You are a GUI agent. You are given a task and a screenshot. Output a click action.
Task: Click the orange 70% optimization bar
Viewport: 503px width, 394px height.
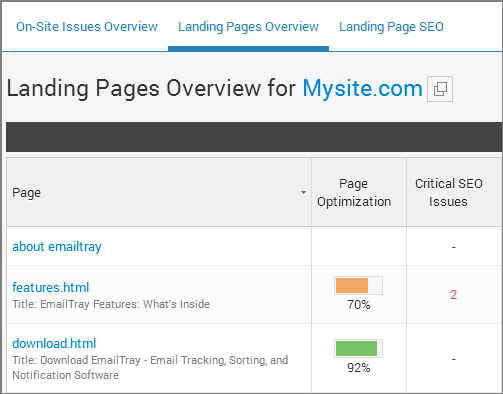click(358, 285)
